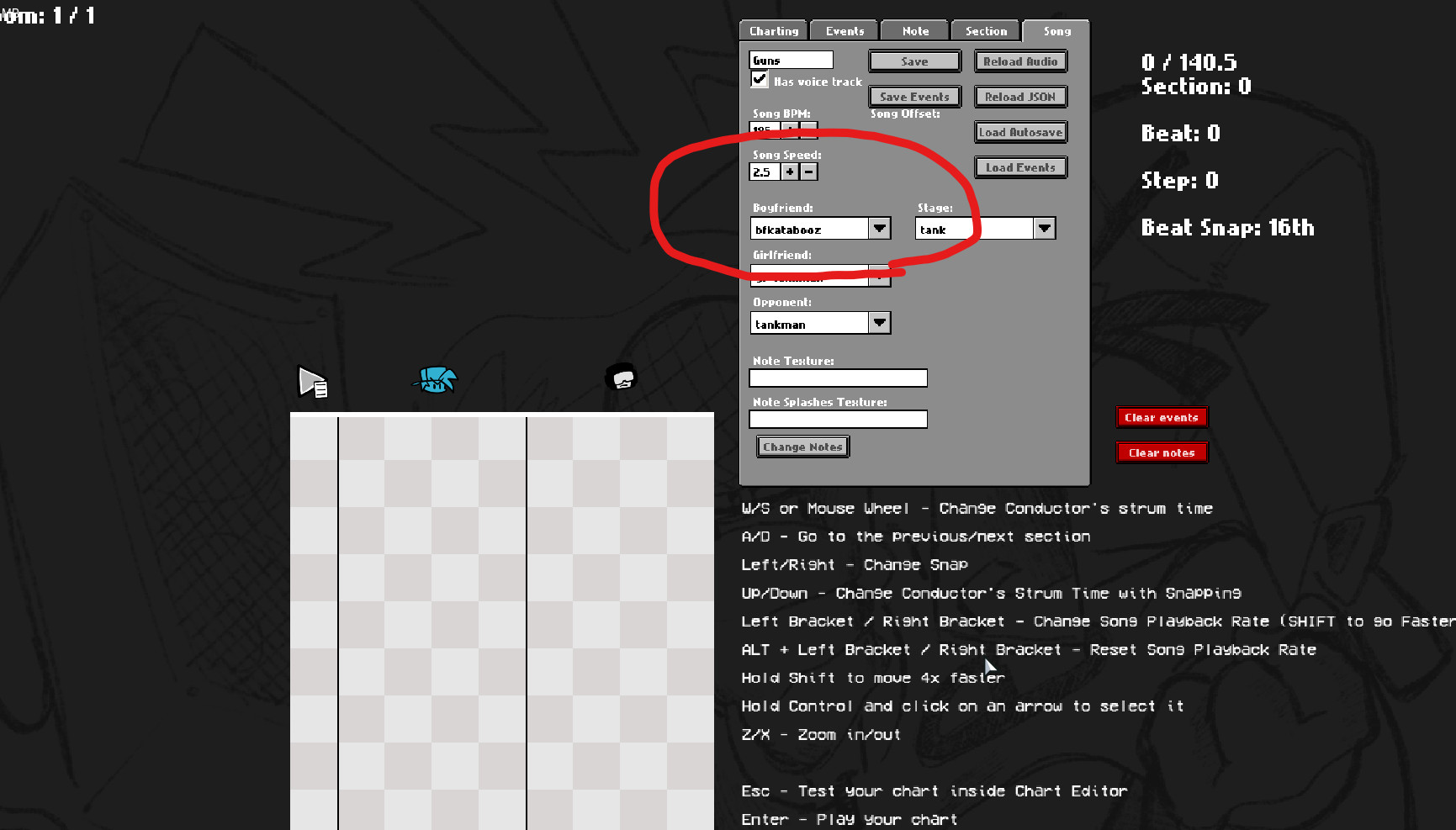Click the Load Autosave button
Viewport: 1456px width, 830px height.
coord(1020,132)
